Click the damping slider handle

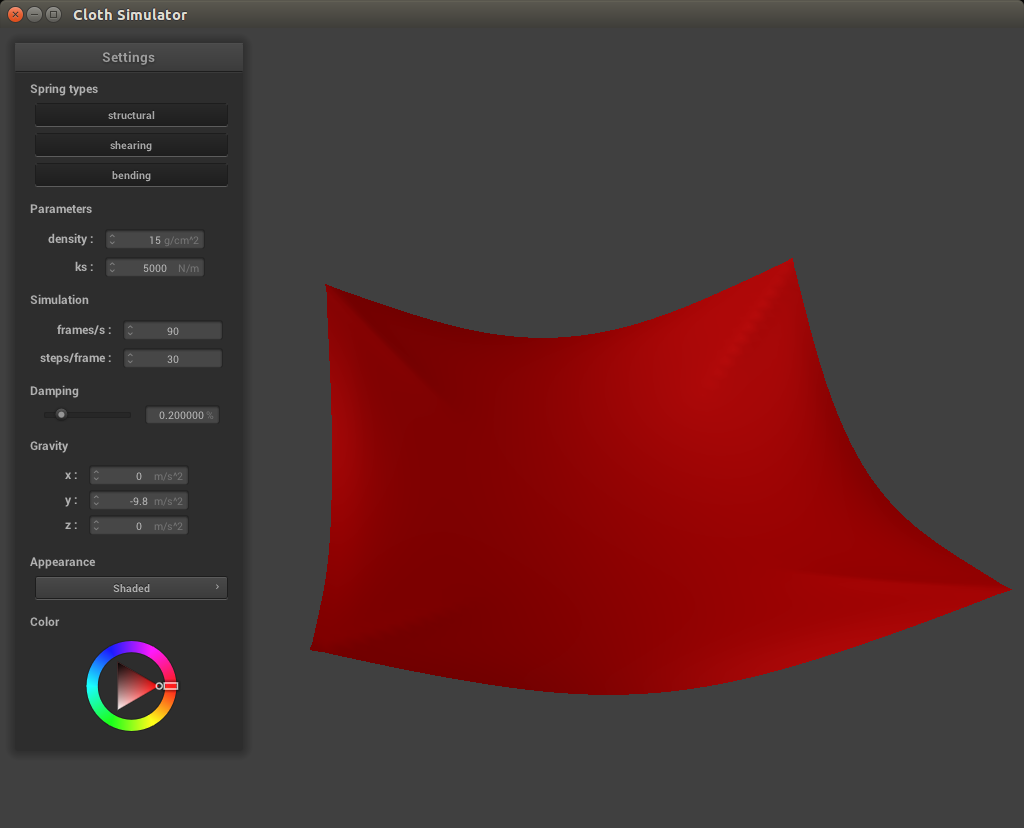point(61,414)
